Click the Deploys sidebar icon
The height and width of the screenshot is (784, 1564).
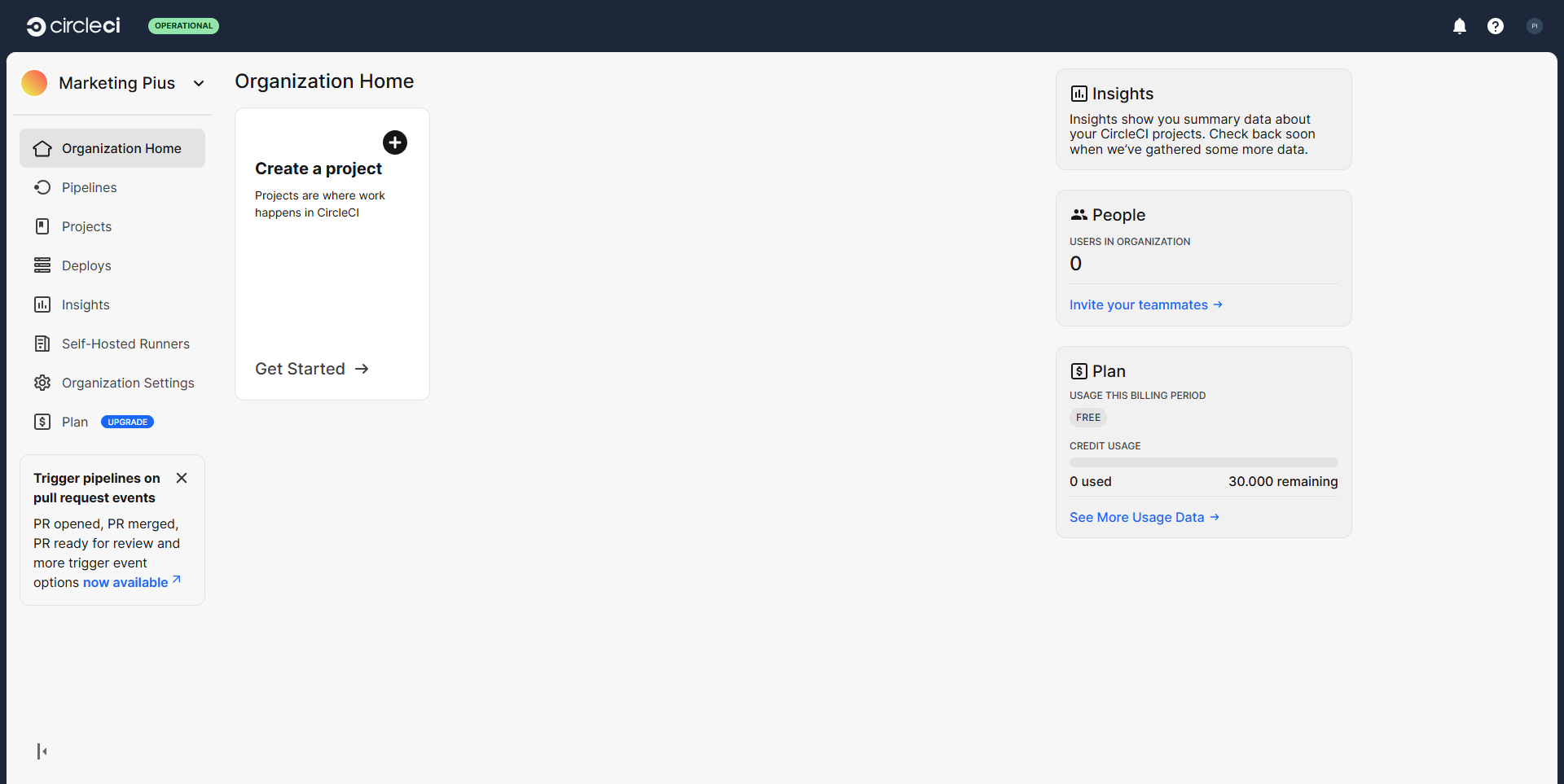(x=42, y=265)
